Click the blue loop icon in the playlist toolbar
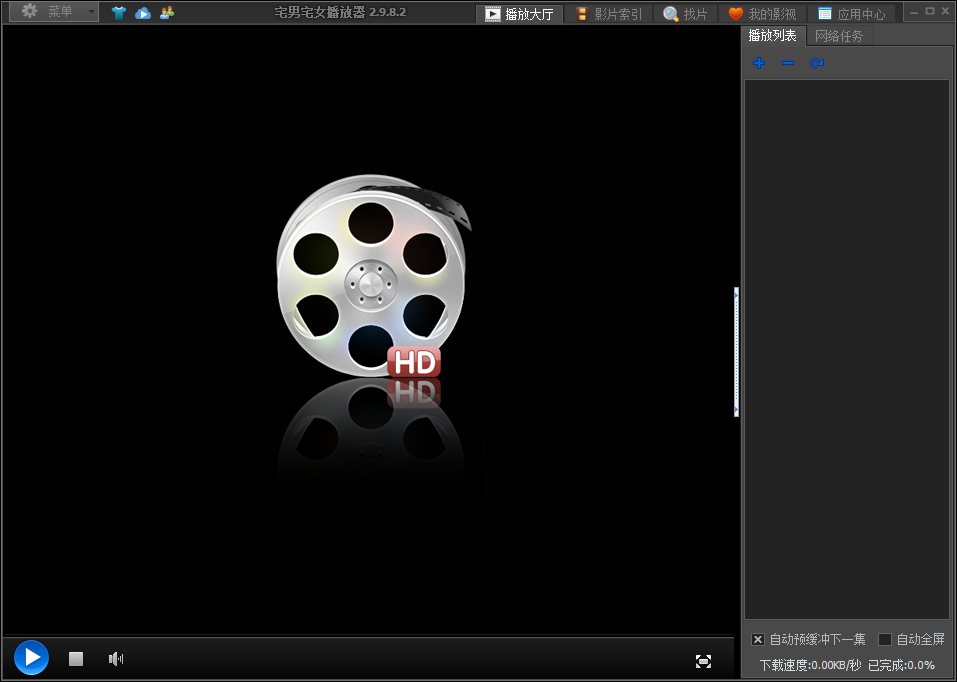 pos(817,63)
